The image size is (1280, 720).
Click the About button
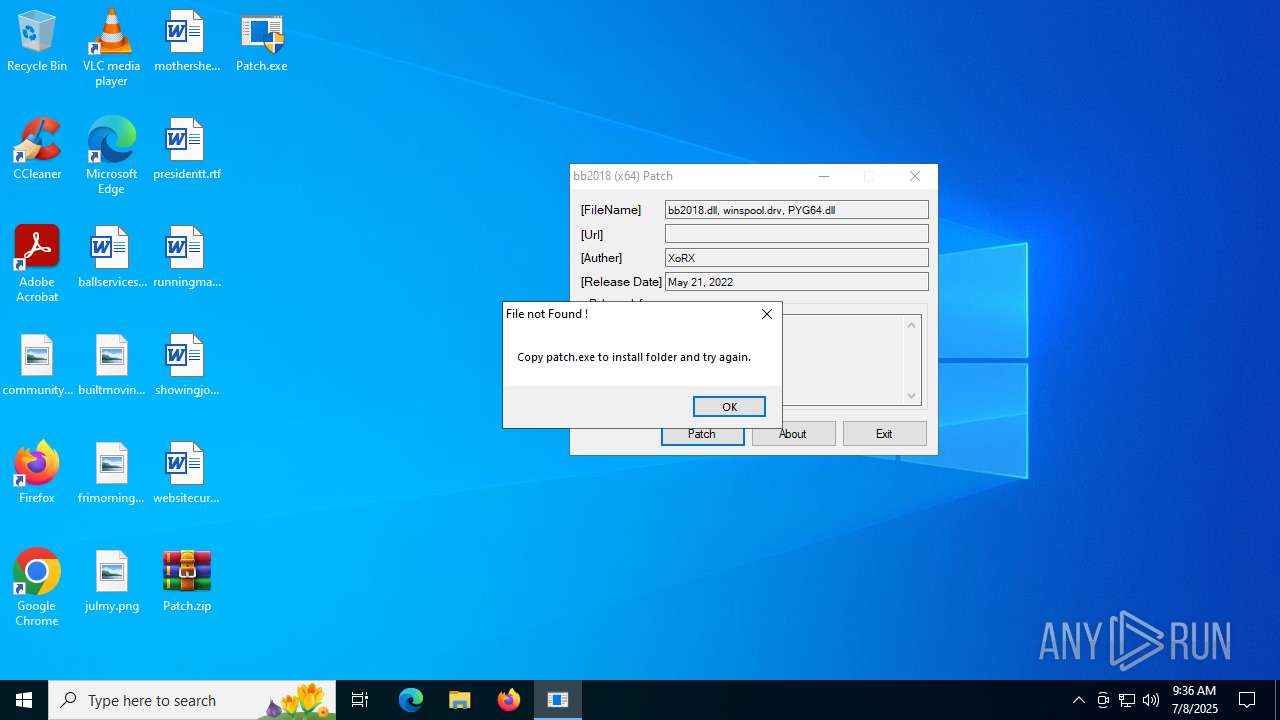tap(793, 434)
